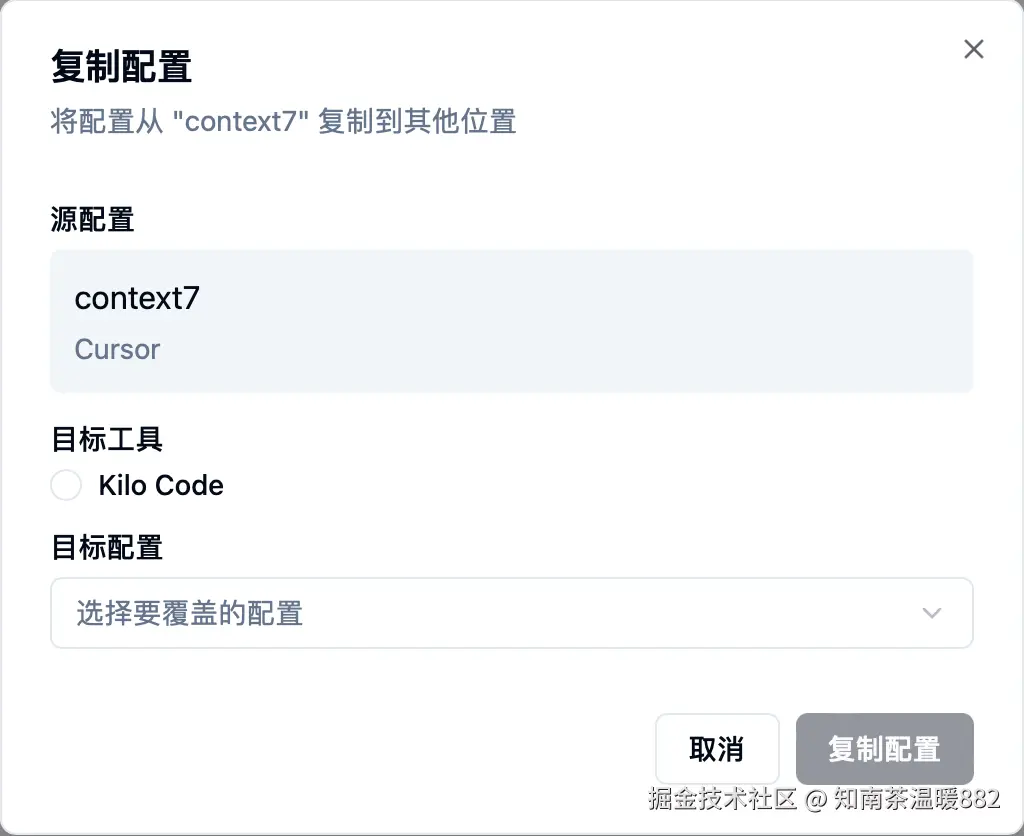
Task: Close the 复制配置 dialog with the X icon
Action: [973, 49]
